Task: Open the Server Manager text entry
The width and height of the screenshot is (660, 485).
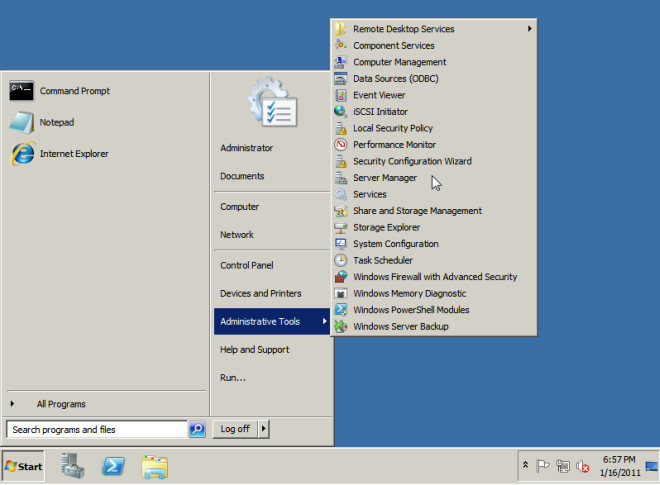Action: tap(385, 178)
